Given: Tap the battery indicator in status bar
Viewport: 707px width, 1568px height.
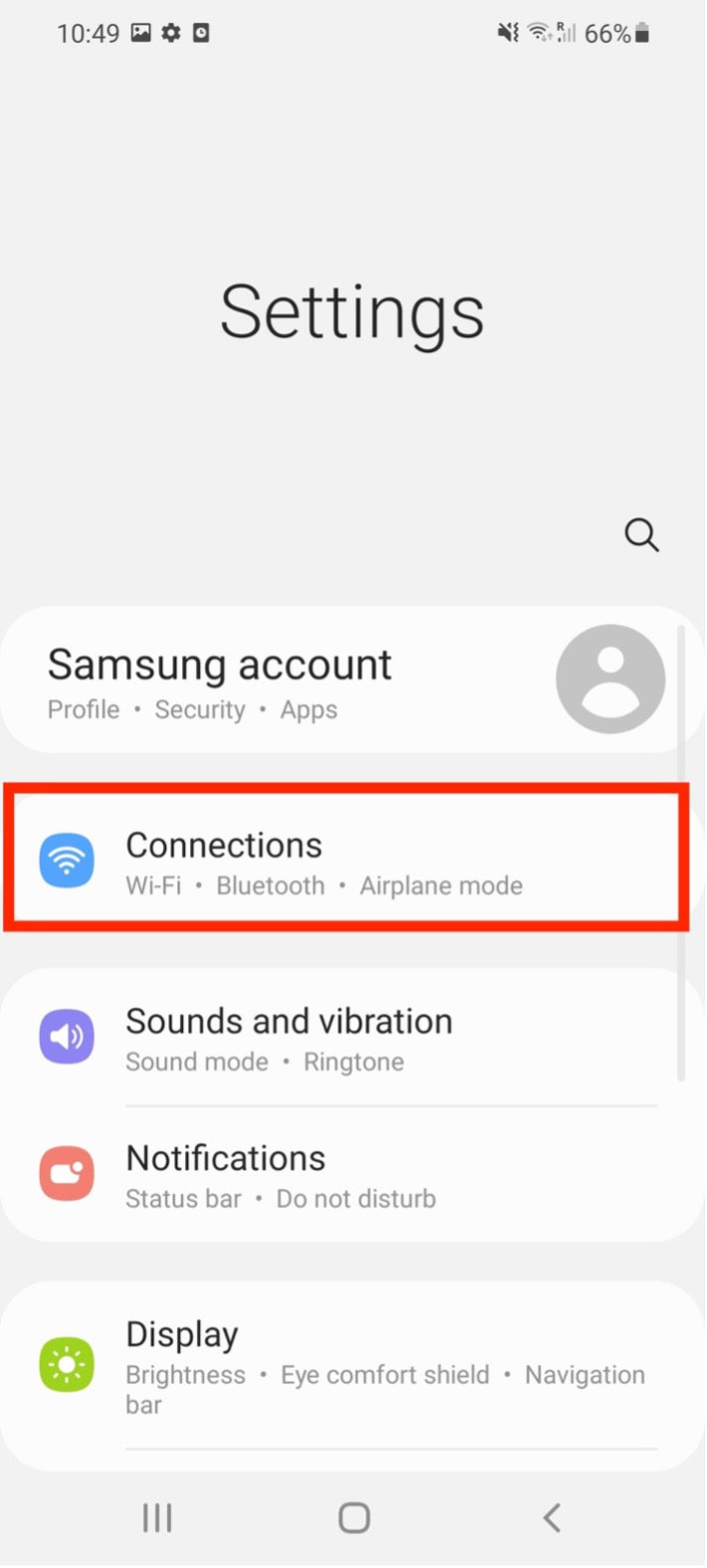Looking at the screenshot, I should (642, 33).
